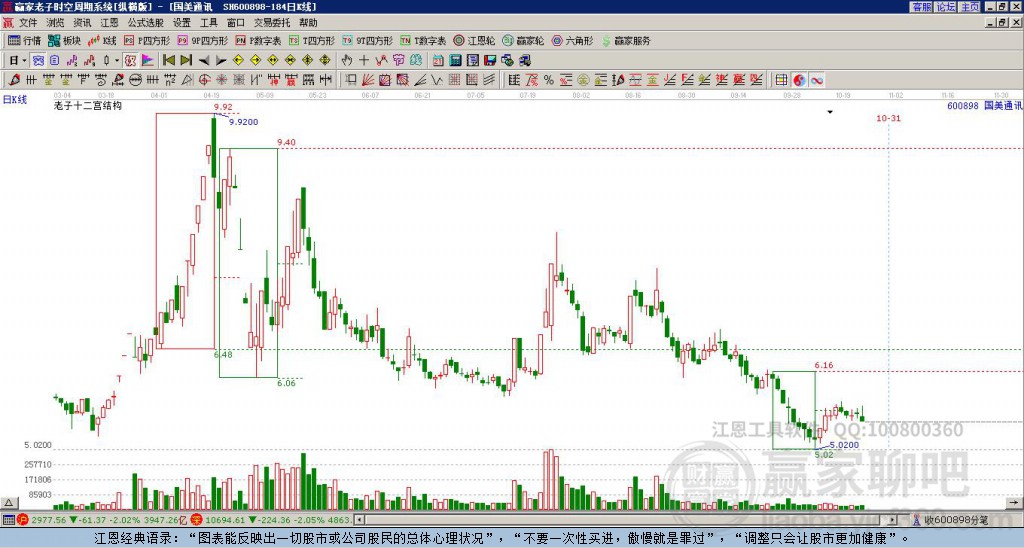Click the small black triangle above chart
The height and width of the screenshot is (548, 1024).
point(830,112)
